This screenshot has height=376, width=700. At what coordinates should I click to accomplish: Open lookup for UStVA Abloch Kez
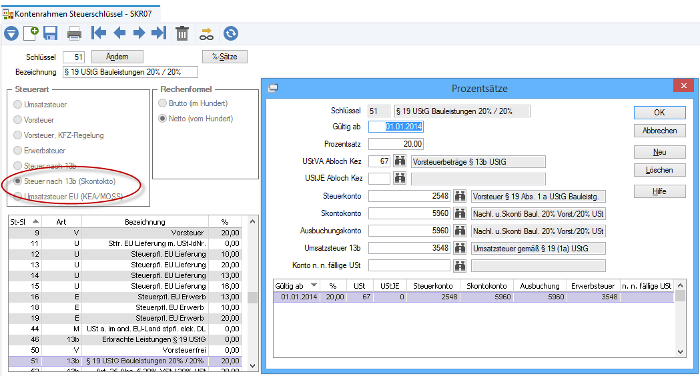point(400,161)
